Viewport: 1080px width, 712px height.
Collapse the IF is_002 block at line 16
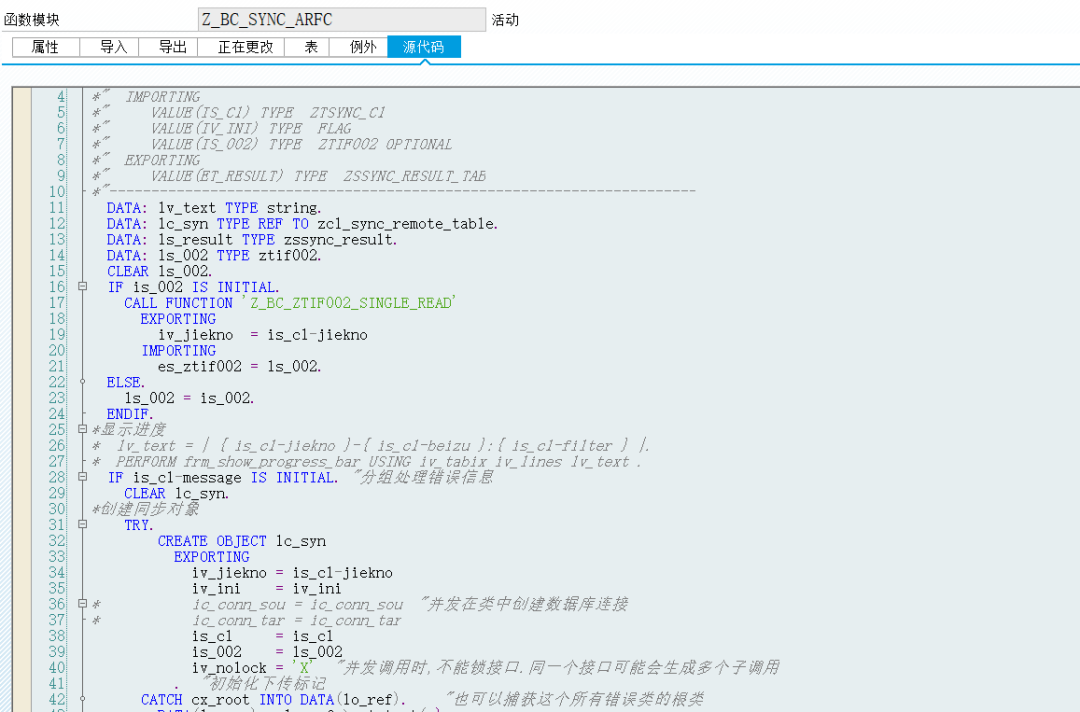[x=83, y=286]
